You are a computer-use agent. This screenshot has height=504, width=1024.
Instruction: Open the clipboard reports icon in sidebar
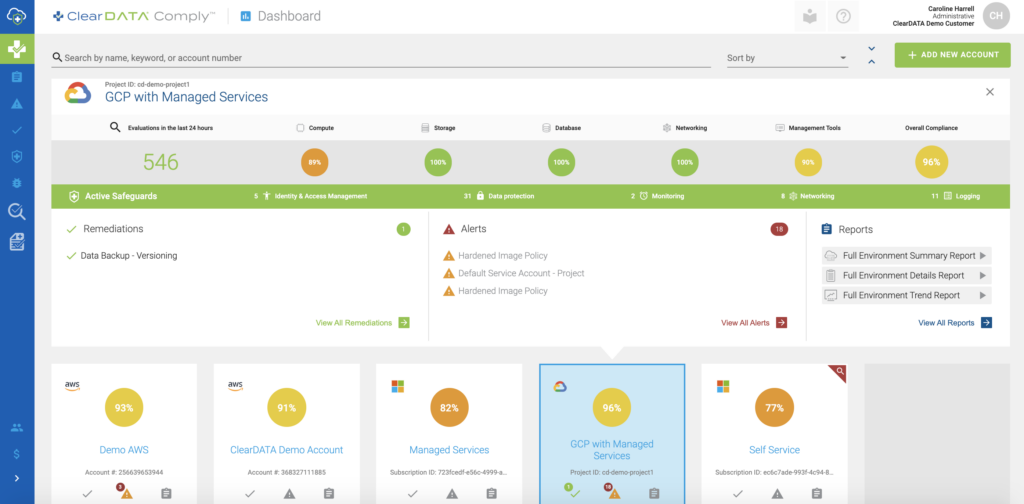tap(17, 77)
